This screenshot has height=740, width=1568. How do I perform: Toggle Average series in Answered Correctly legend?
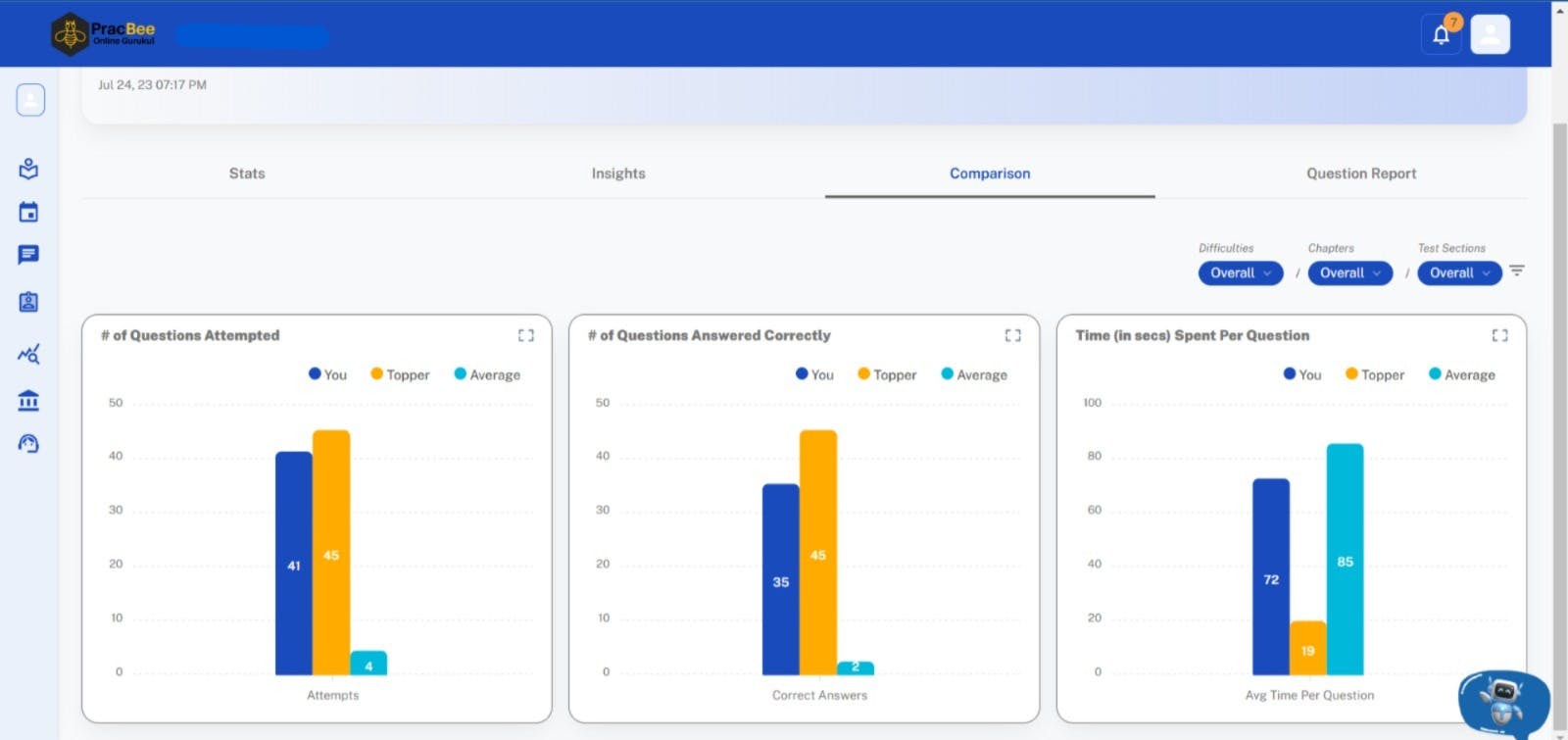[974, 374]
